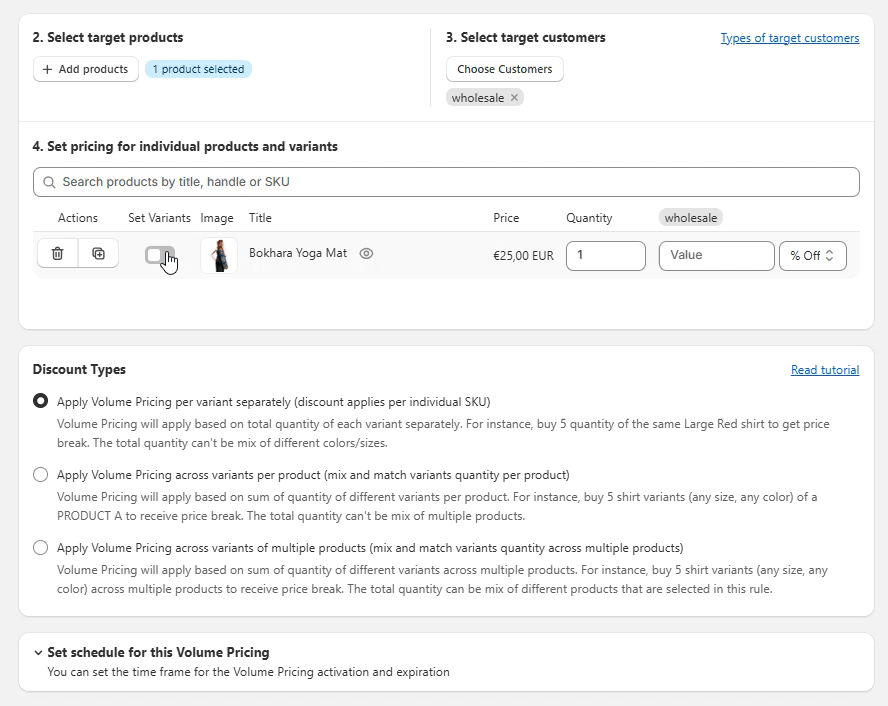Duplicate the Bokhara Yoga Mat row
Screen dimensions: 888x706
[99, 254]
